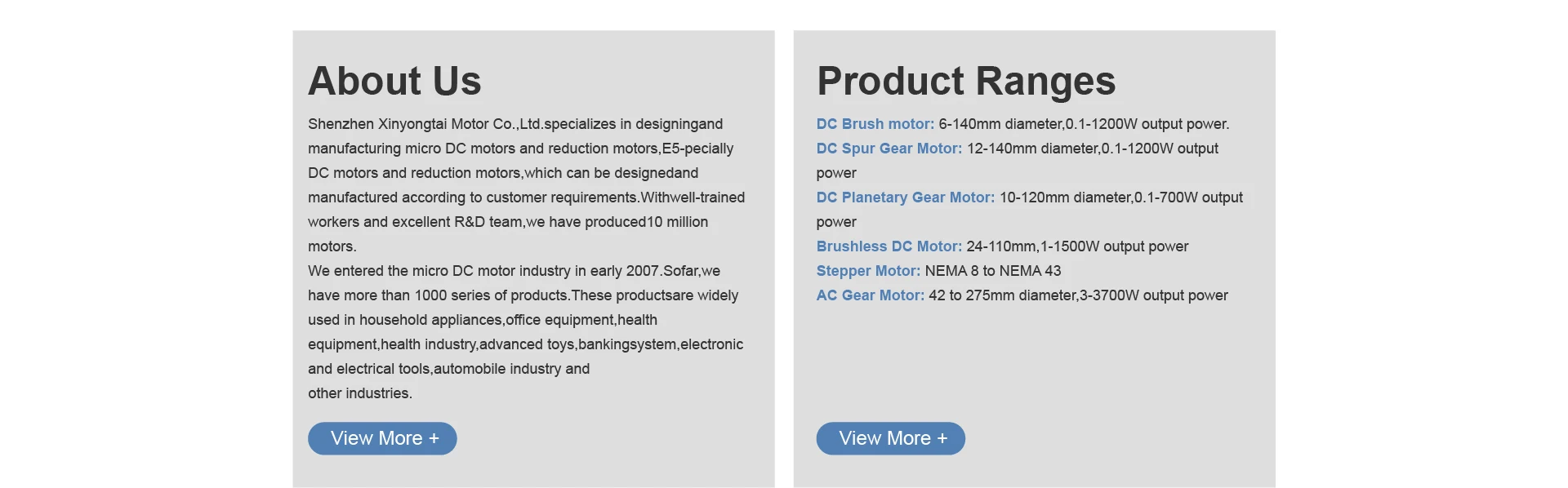Click the Product Ranges heading

pyautogui.click(x=966, y=81)
